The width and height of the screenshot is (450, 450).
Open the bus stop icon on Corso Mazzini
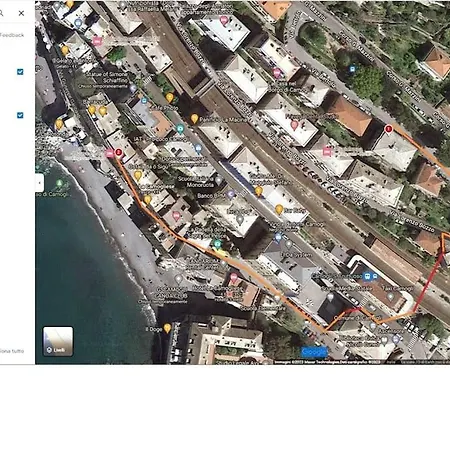pyautogui.click(x=352, y=69)
